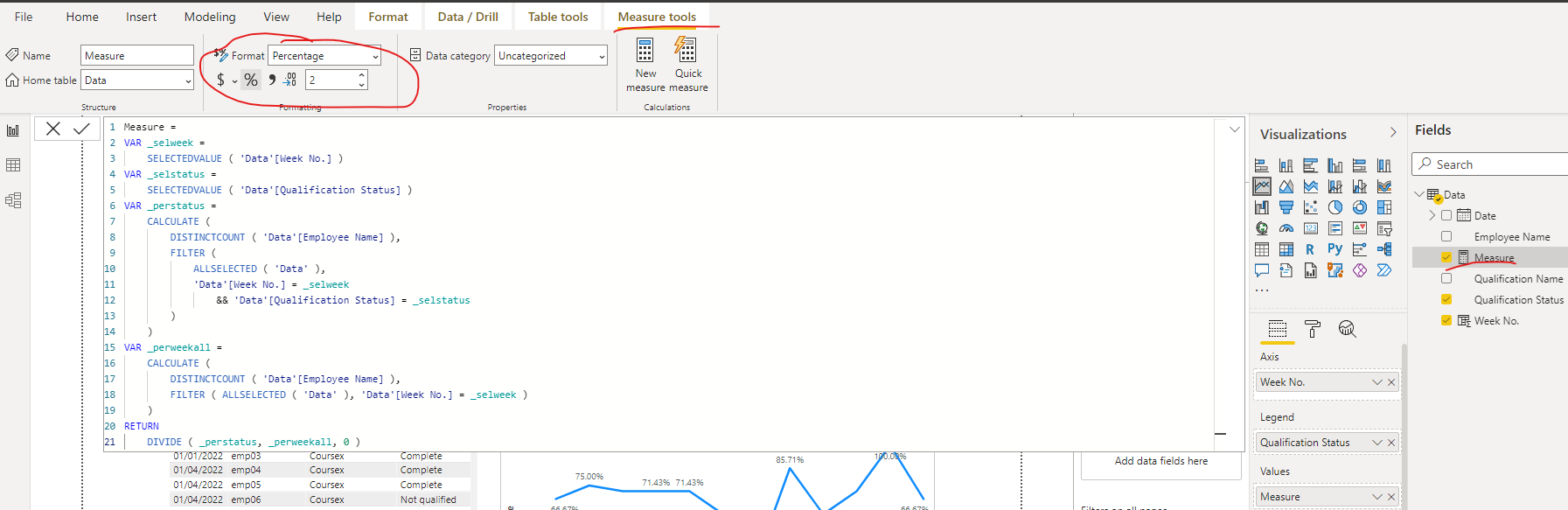Check the Qualification Name field checkbox
Viewport: 1568px width, 510px height.
pyautogui.click(x=1446, y=278)
